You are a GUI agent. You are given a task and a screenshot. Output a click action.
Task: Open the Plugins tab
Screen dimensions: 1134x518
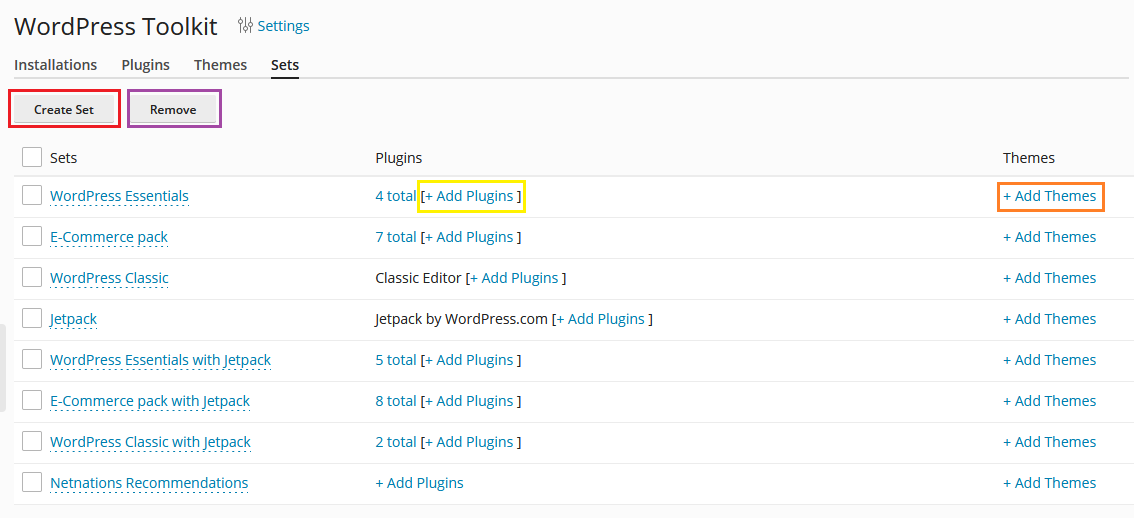point(145,64)
